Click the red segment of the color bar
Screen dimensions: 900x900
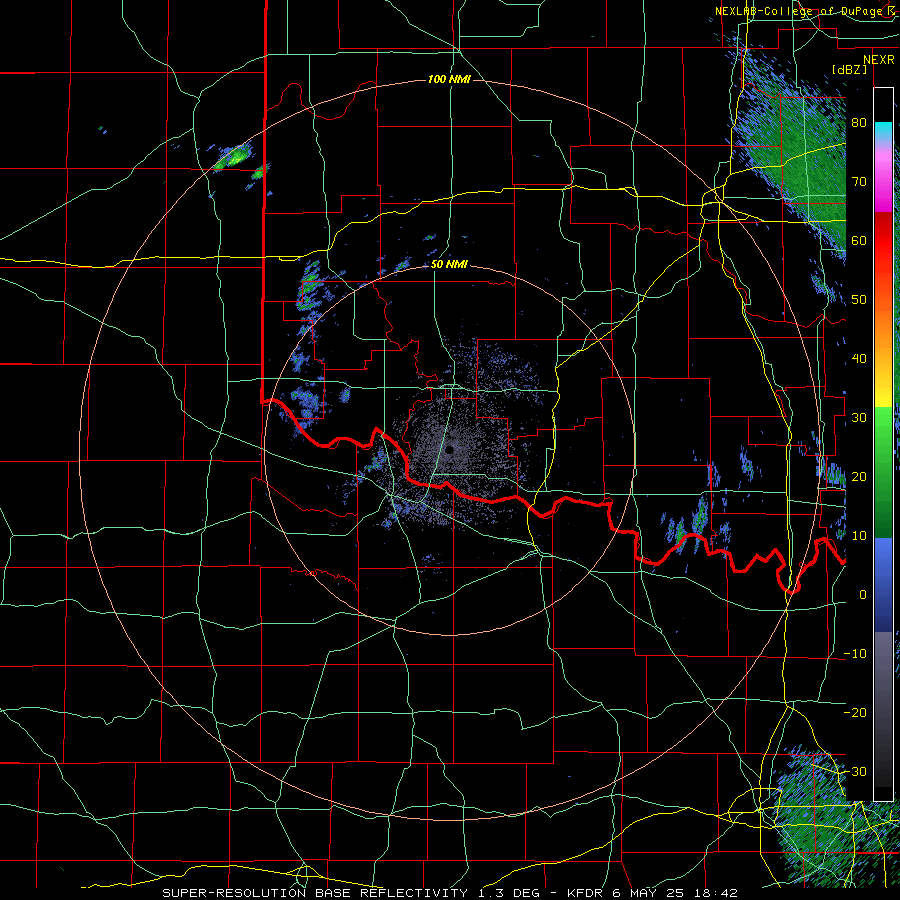[883, 241]
